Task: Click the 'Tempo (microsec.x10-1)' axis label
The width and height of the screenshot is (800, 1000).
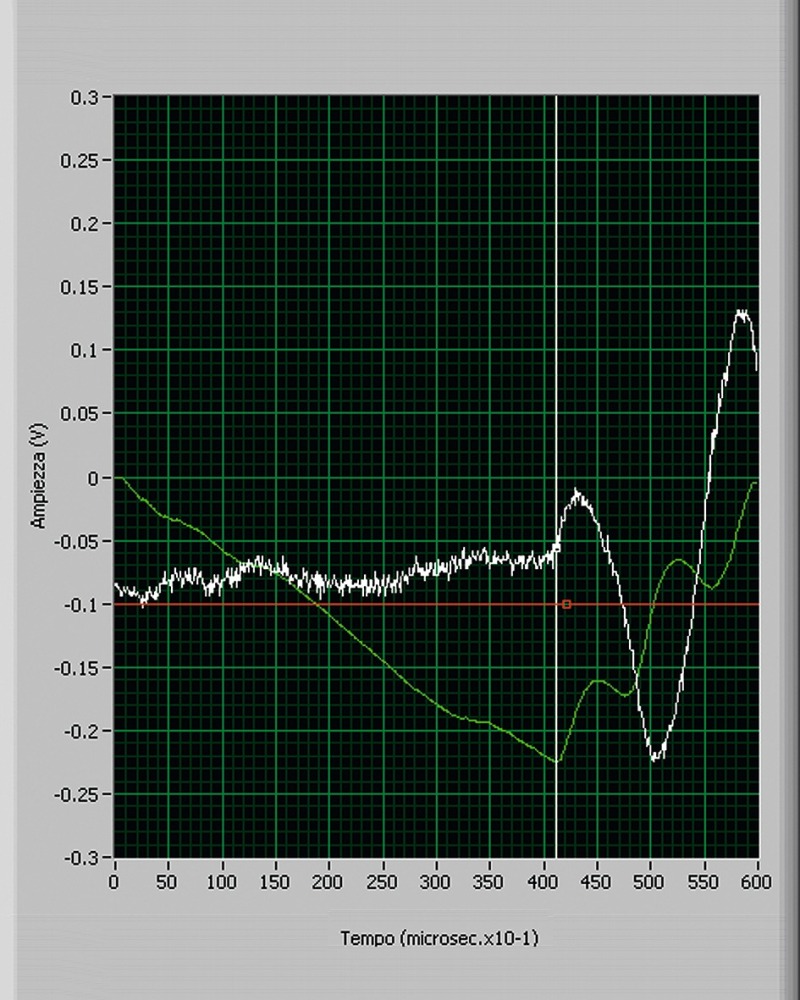Action: 439,938
